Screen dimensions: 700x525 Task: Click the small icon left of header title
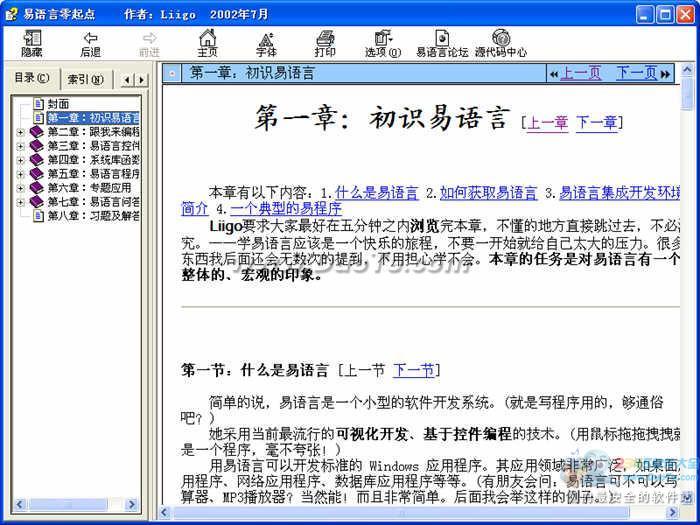(x=172, y=73)
